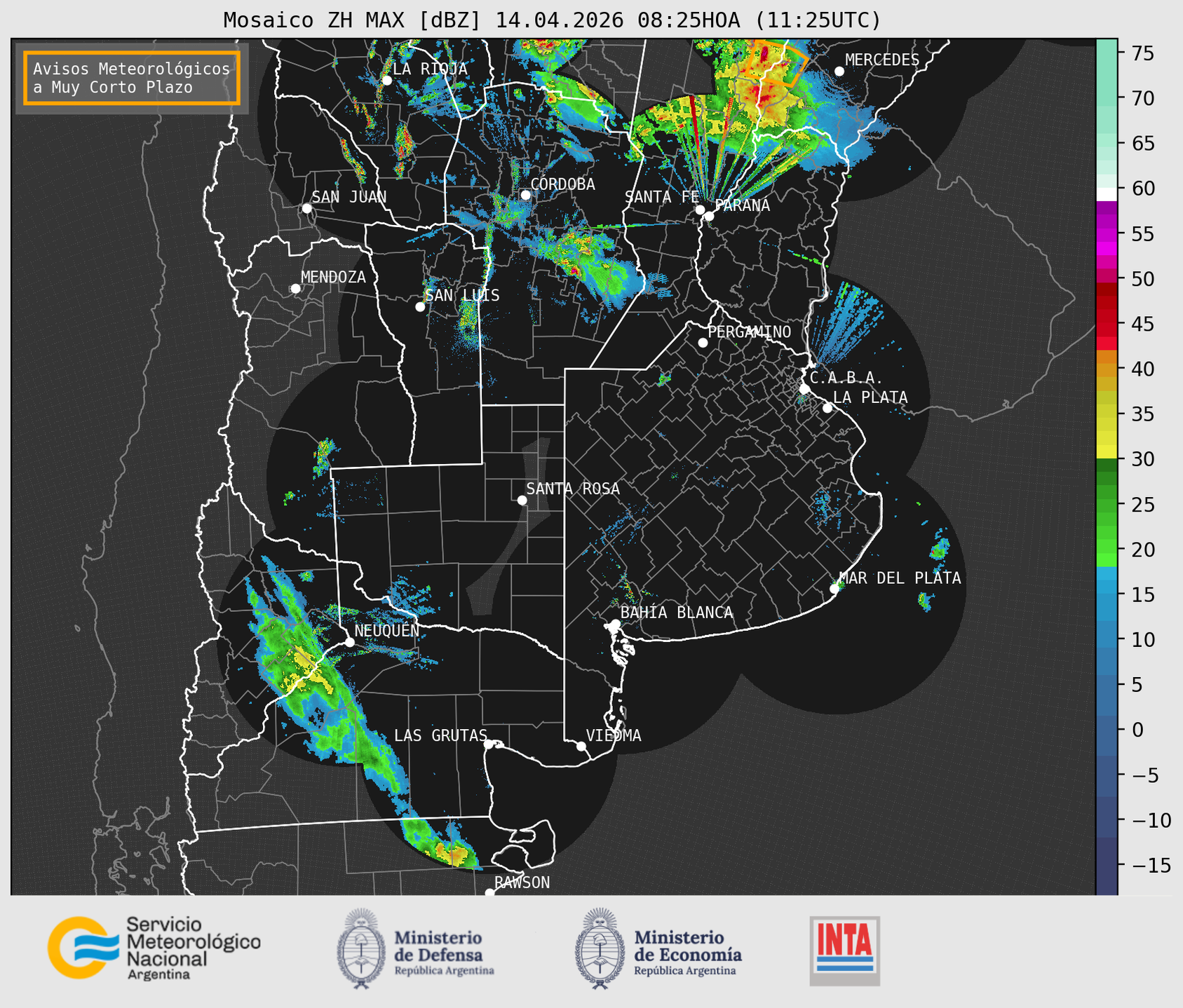Click the INTA logo
Screen dimensions: 1183x1008
[x=844, y=951]
